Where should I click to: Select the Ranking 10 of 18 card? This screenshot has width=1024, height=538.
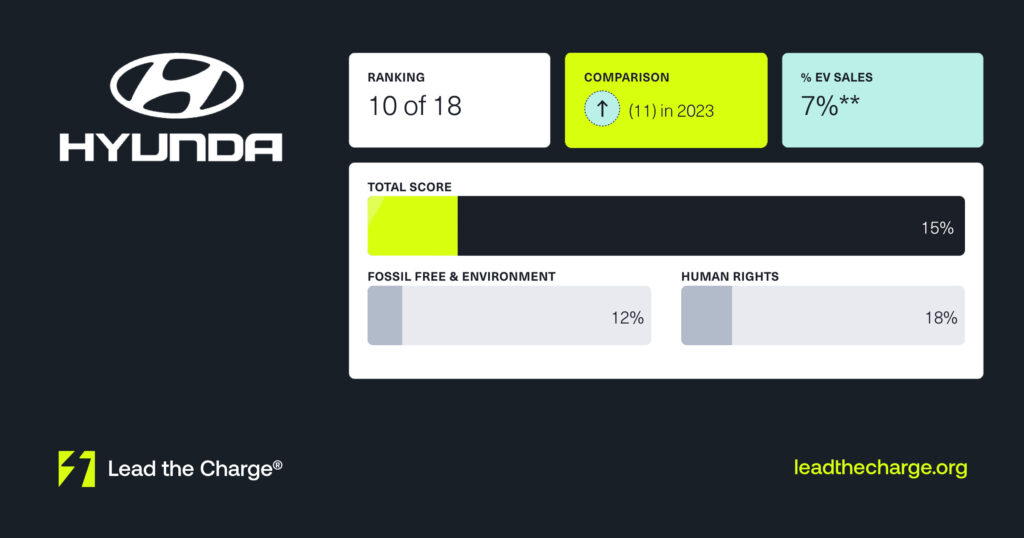[x=449, y=100]
